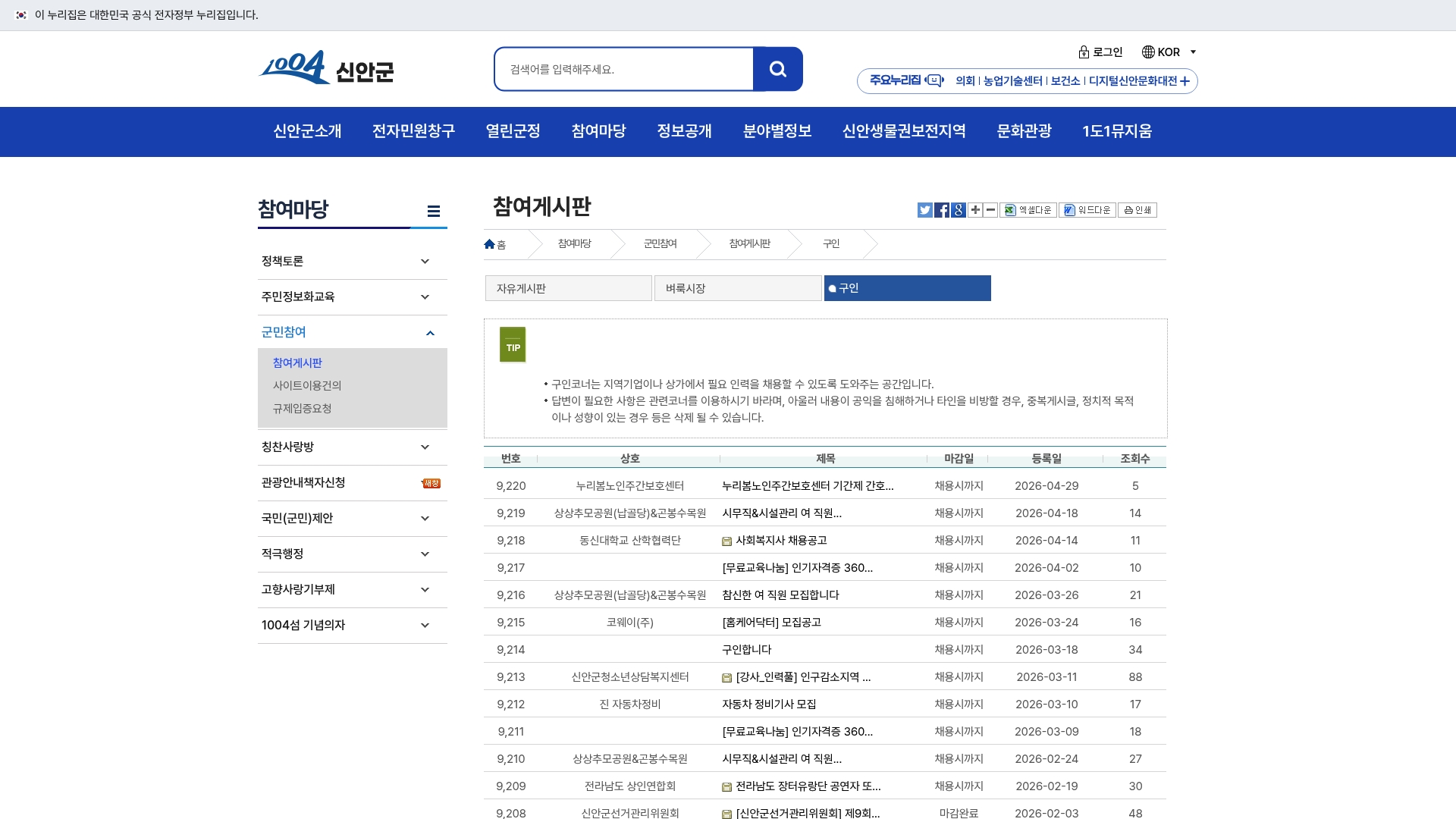The image size is (1456, 819).
Task: Click 동신대학교 산학협력단 company cell
Action: coord(629,541)
